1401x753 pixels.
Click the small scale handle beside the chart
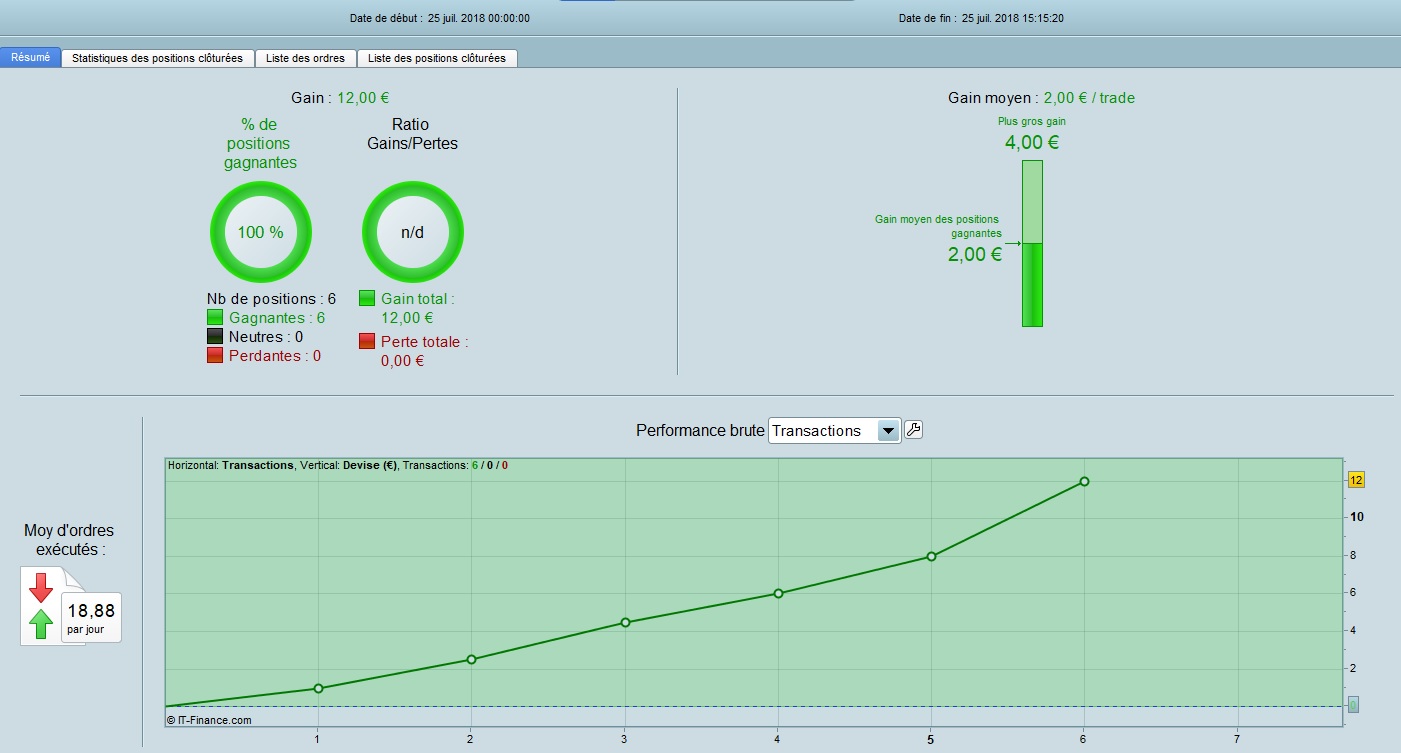1353,705
